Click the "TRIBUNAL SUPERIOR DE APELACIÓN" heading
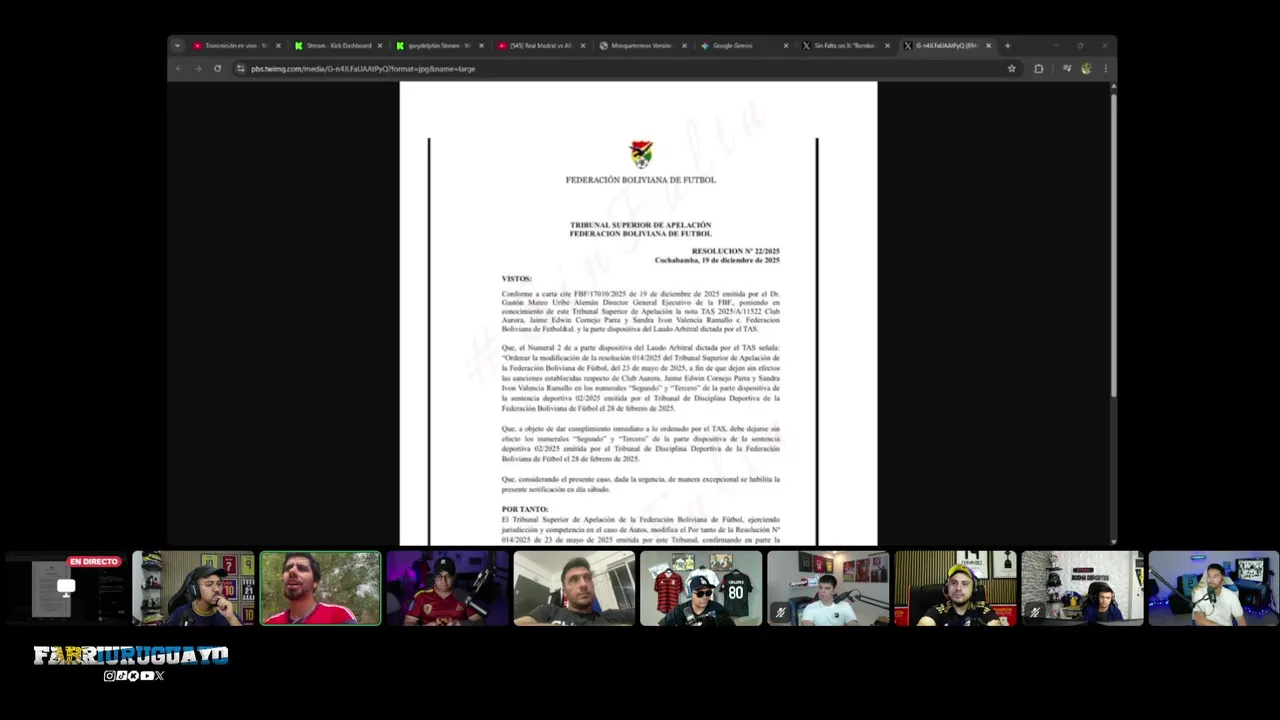 click(641, 225)
